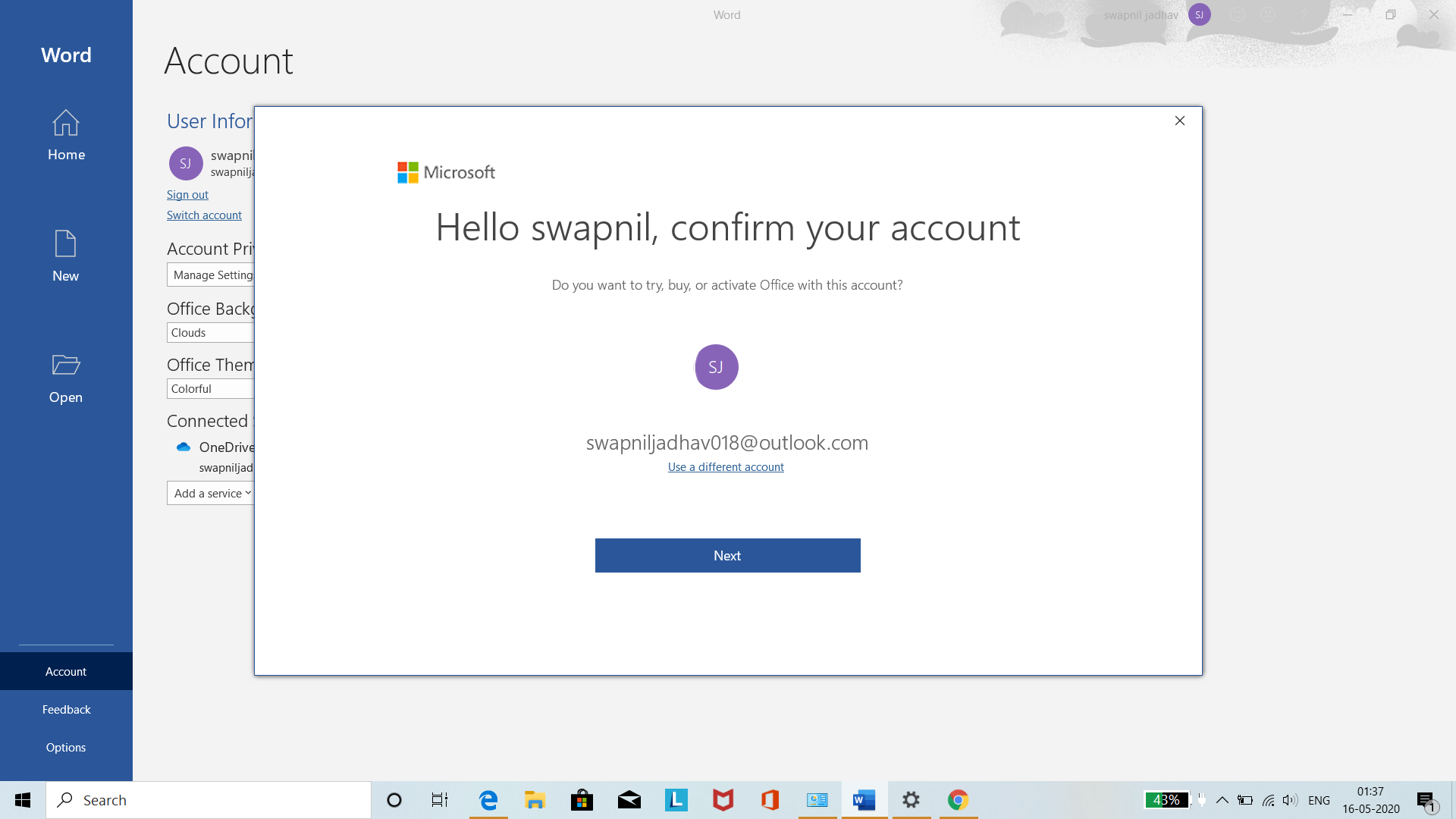Open File Explorer from the taskbar
The width and height of the screenshot is (1456, 819).
[x=535, y=800]
